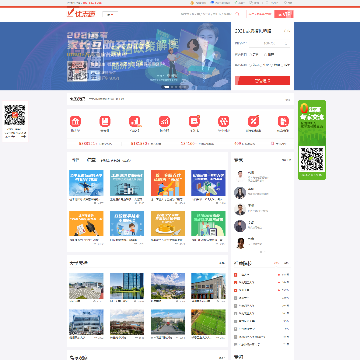360x360 pixels.
Task: Open the red document page icon shortcut
Action: click(283, 121)
